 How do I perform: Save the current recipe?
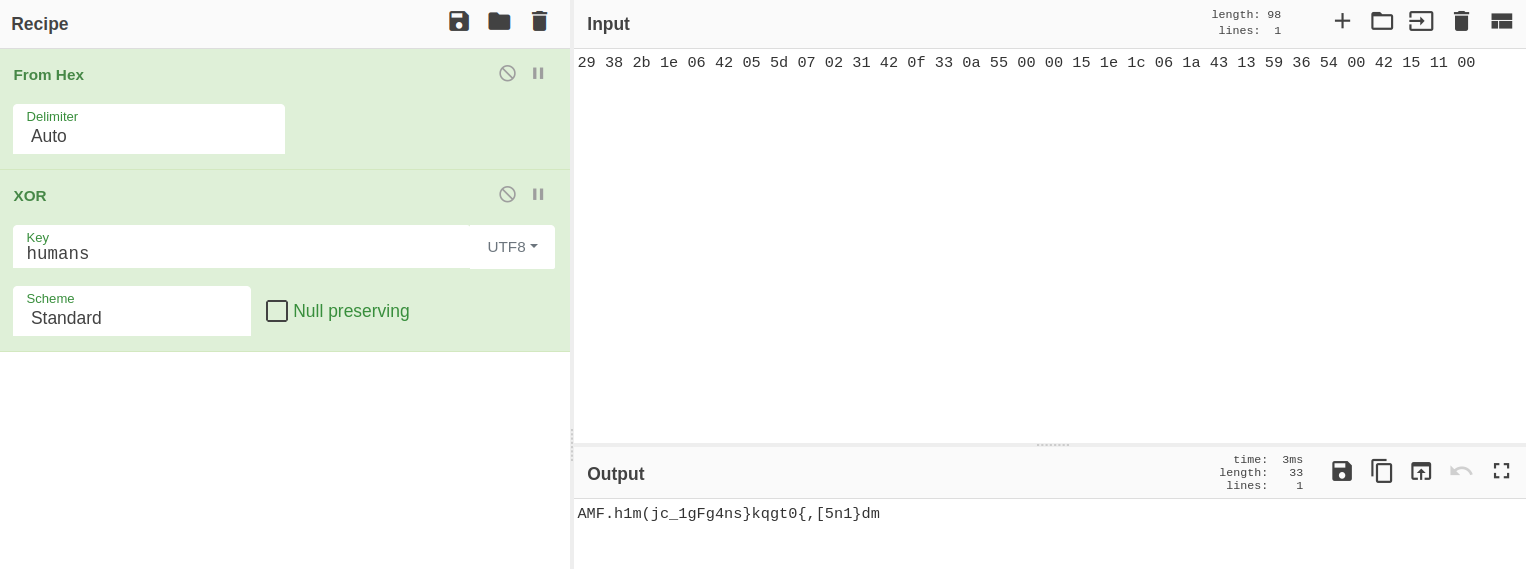[x=459, y=21]
